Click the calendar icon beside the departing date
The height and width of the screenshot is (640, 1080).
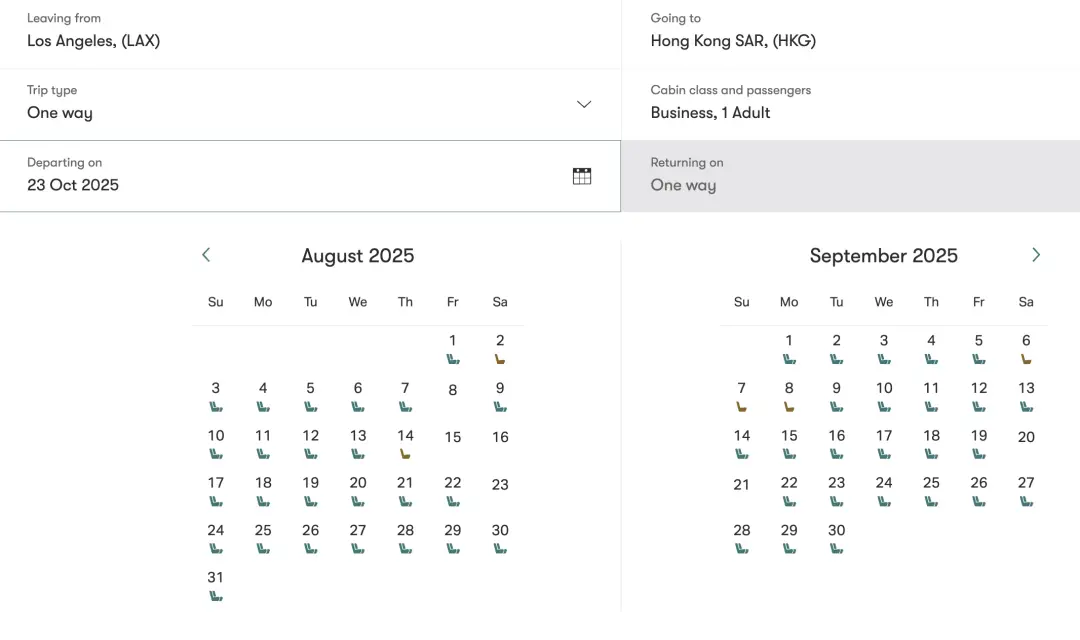point(581,175)
